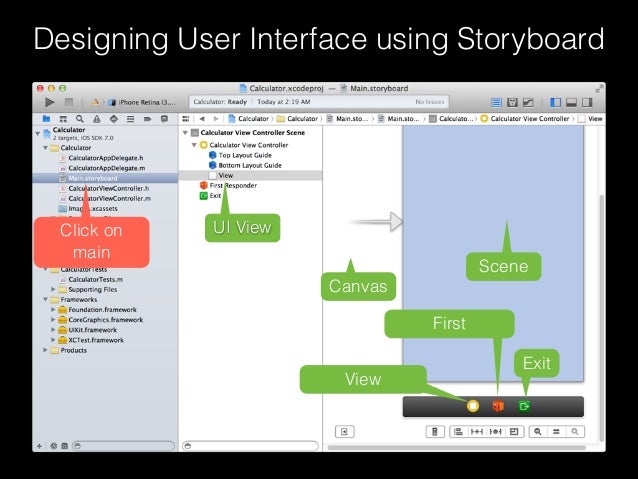Open the iPhone Retina scheme destination selector
This screenshot has width=638, height=479.
[142, 102]
